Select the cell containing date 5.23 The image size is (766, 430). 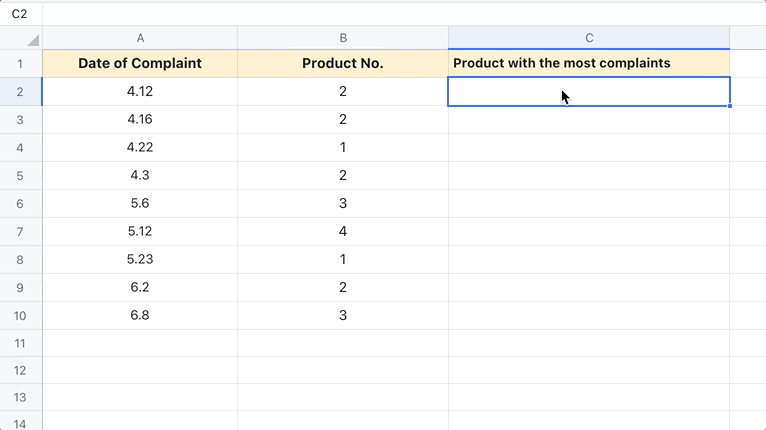140,259
